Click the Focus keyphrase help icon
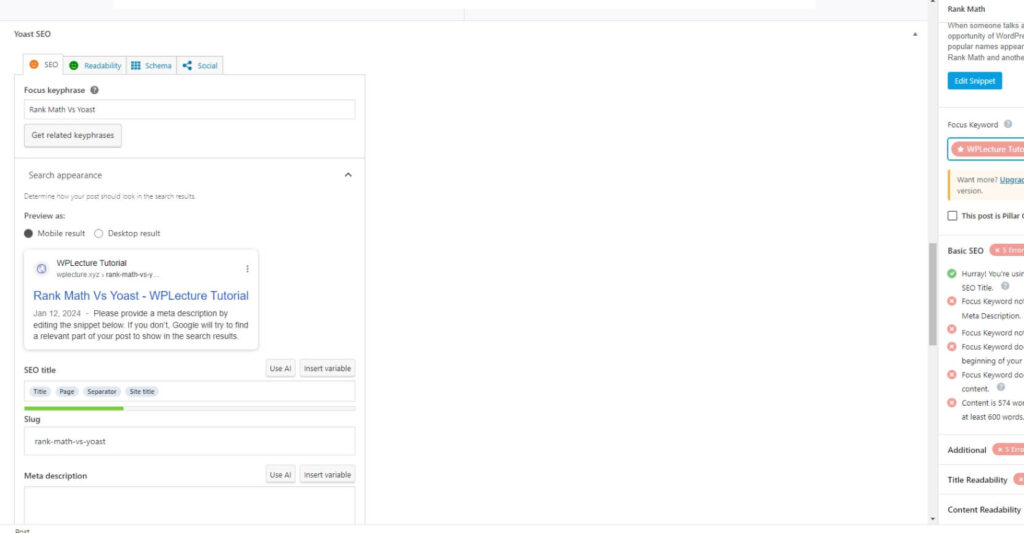The width and height of the screenshot is (1024, 533). click(x=95, y=90)
